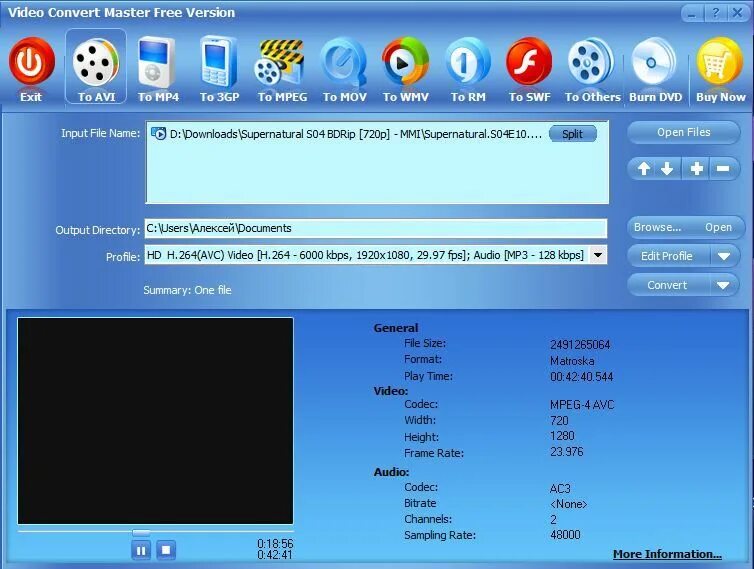Click the Bitrate value <None>
This screenshot has height=569, width=754.
coord(568,504)
